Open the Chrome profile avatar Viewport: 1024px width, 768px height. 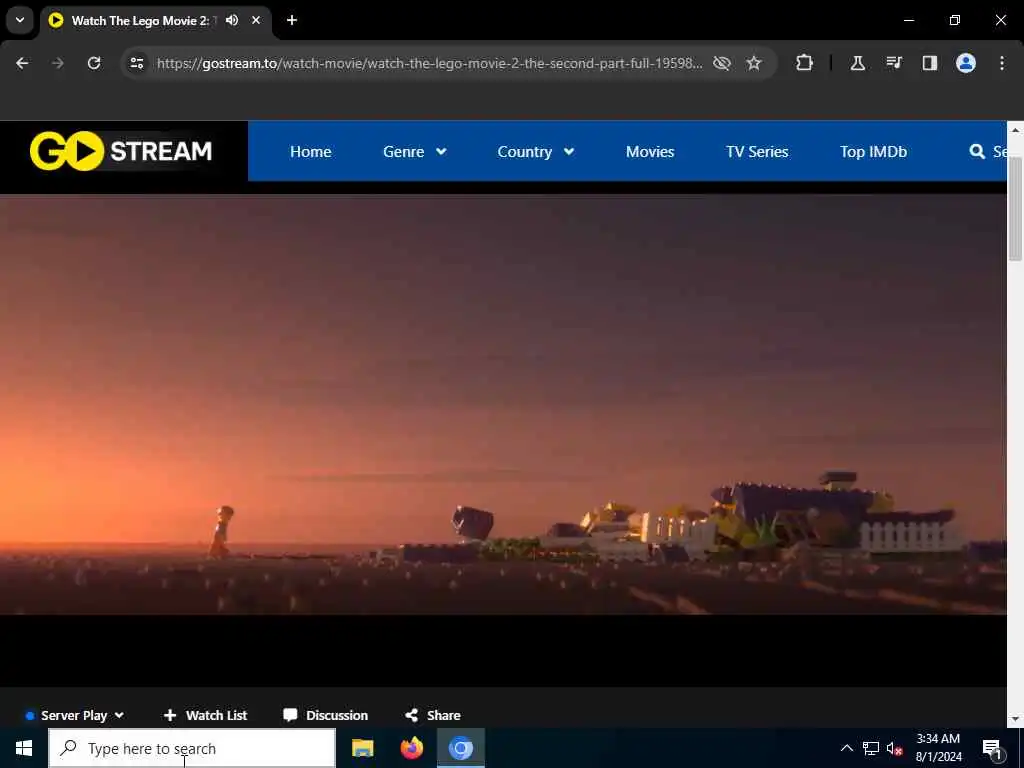tap(965, 63)
